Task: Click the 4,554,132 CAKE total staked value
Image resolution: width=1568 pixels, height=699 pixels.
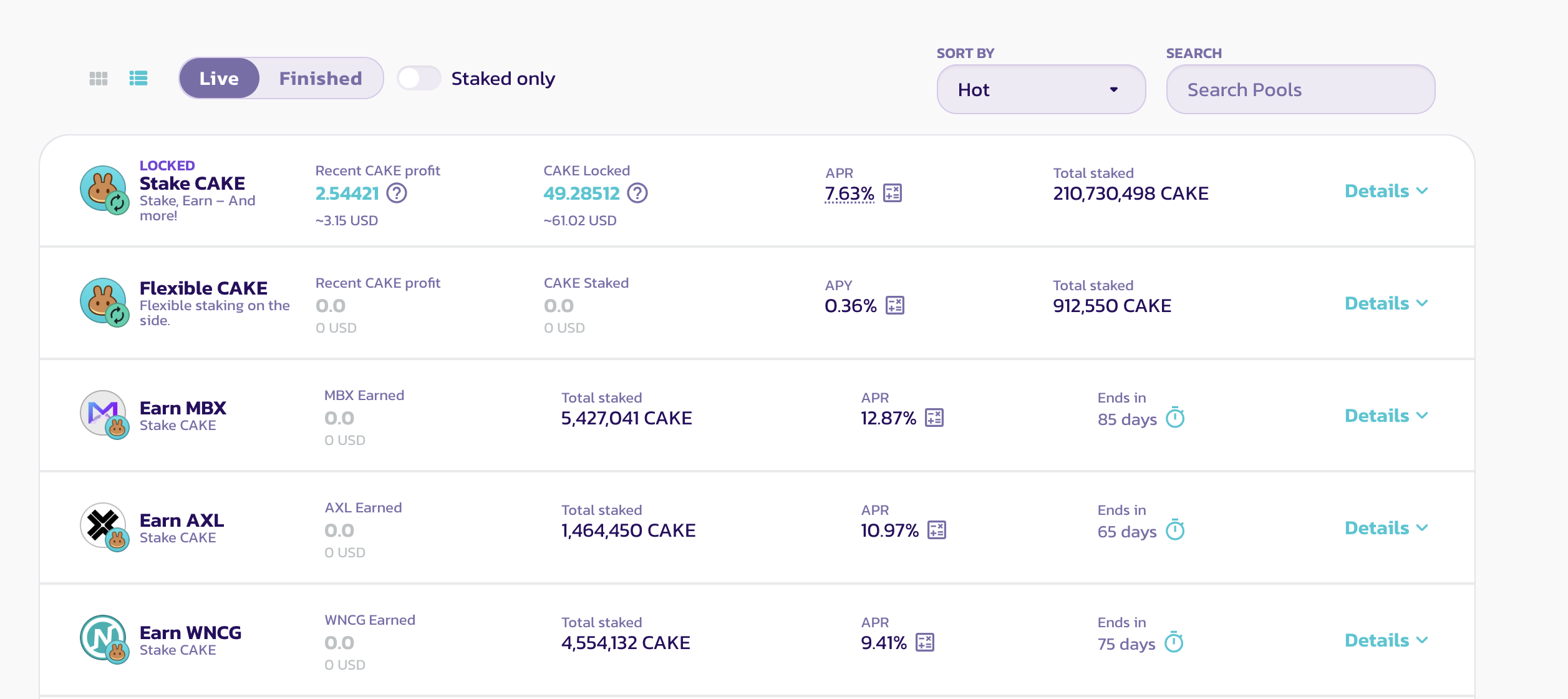Action: 626,643
